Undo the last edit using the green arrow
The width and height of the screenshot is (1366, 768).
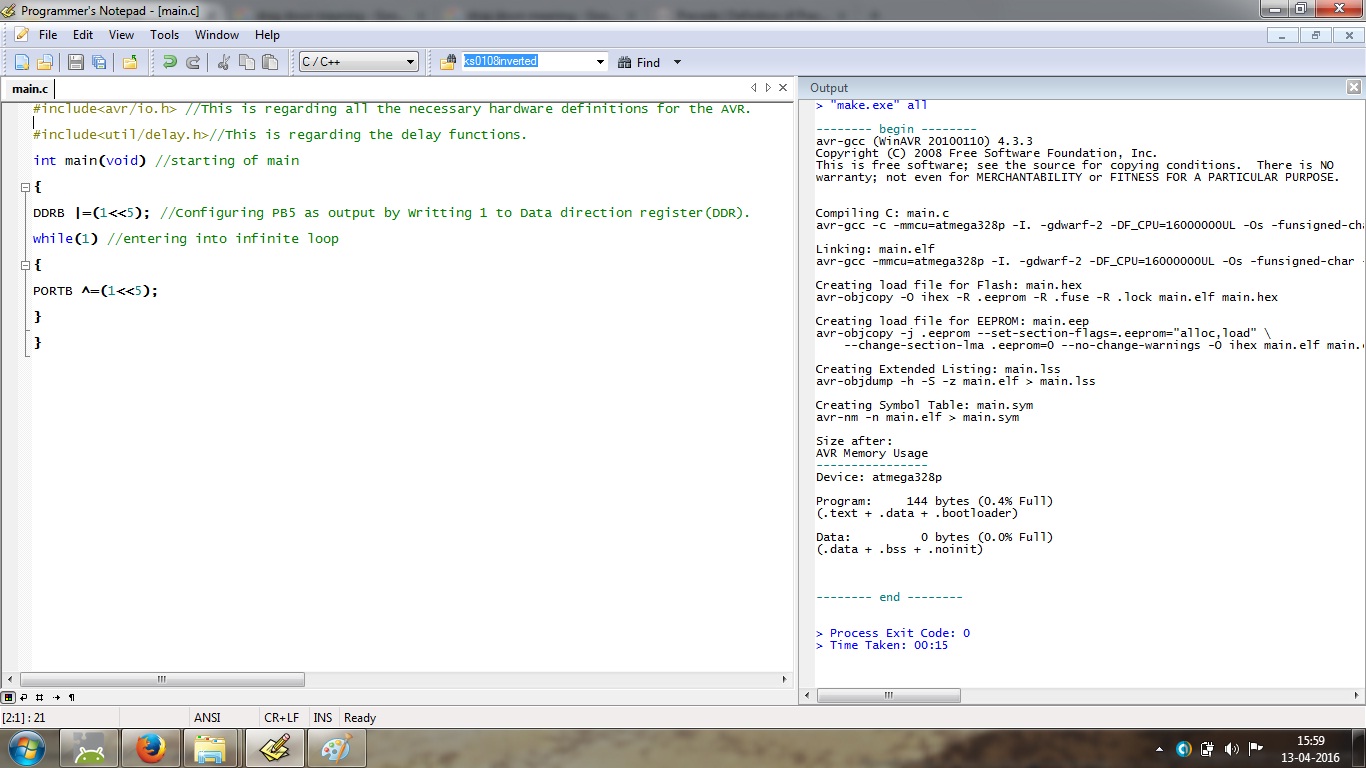coord(169,62)
